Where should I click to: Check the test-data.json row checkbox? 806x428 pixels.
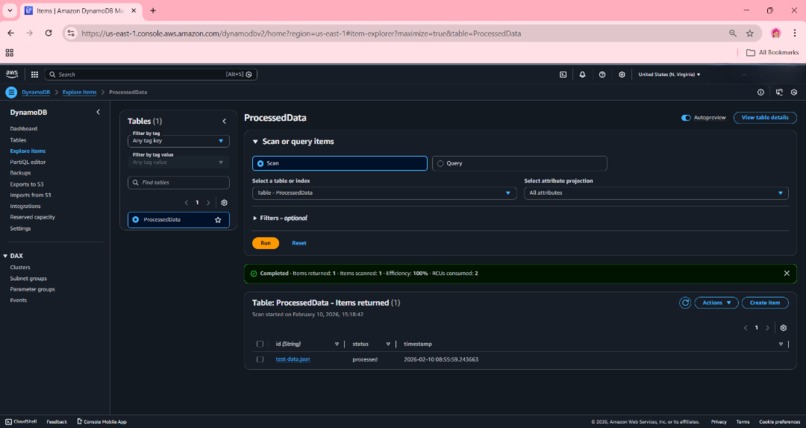pos(260,360)
